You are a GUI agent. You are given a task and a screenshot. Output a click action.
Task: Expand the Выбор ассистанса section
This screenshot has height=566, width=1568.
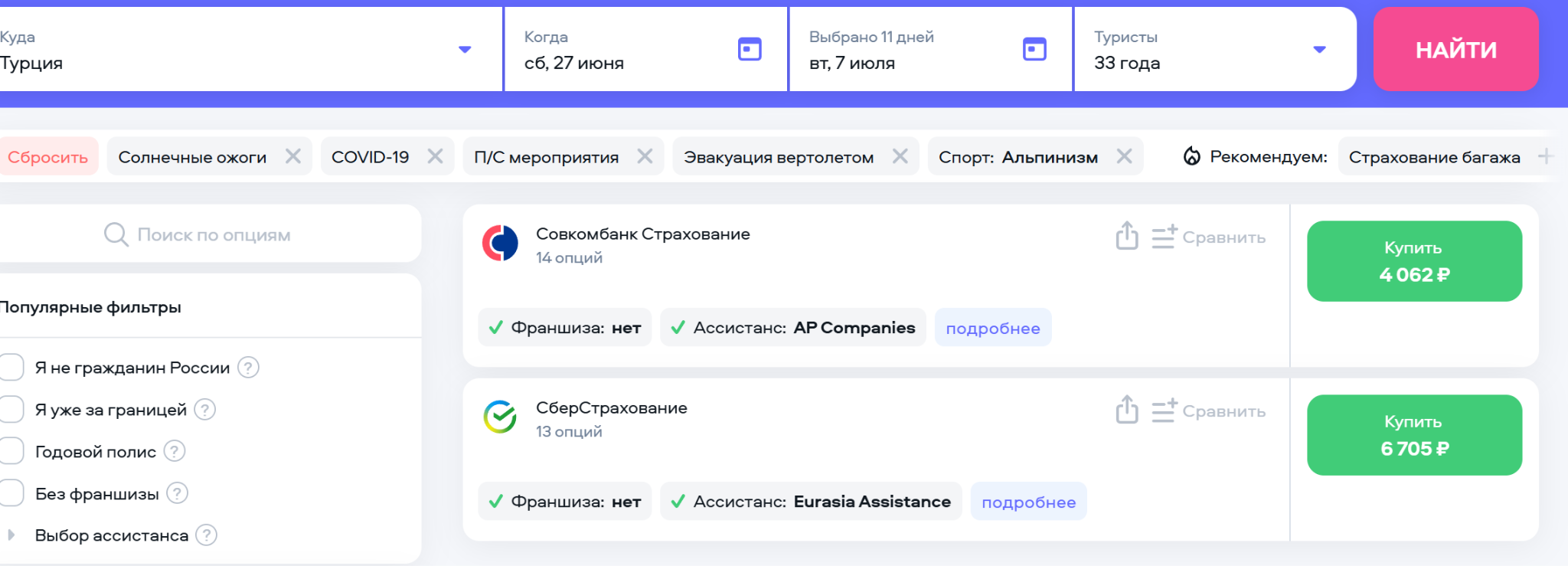point(11,535)
